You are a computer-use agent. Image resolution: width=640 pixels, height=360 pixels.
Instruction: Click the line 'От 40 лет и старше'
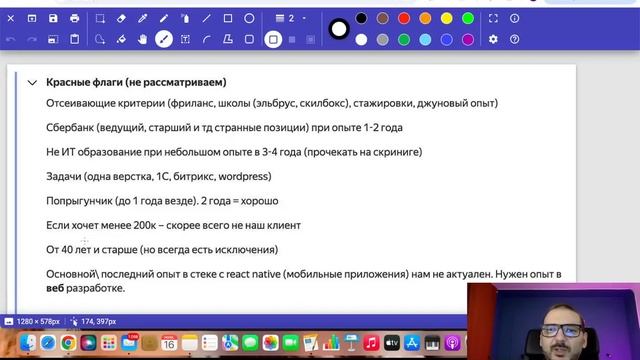(x=162, y=250)
